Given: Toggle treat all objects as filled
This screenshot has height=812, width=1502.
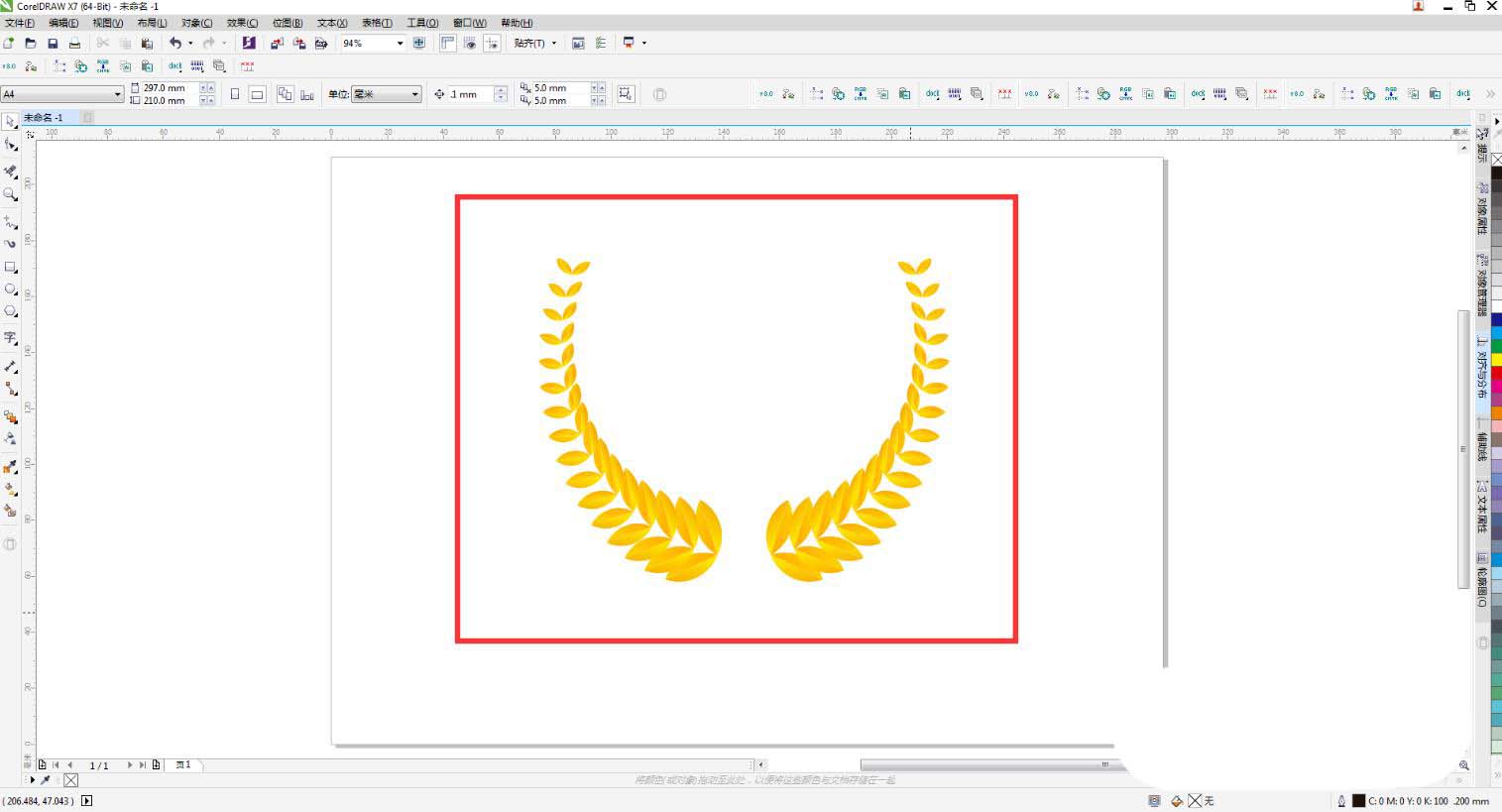Looking at the screenshot, I should [x=626, y=94].
